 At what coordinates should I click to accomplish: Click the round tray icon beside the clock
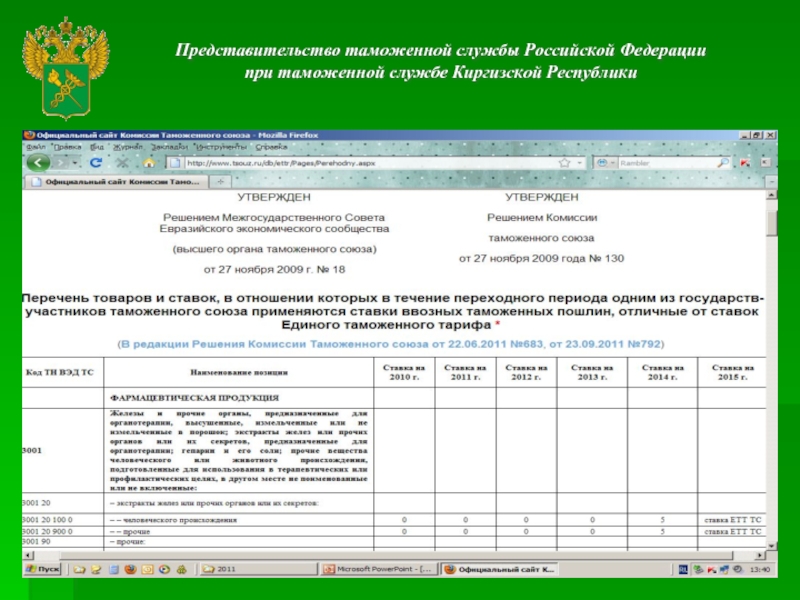[738, 569]
